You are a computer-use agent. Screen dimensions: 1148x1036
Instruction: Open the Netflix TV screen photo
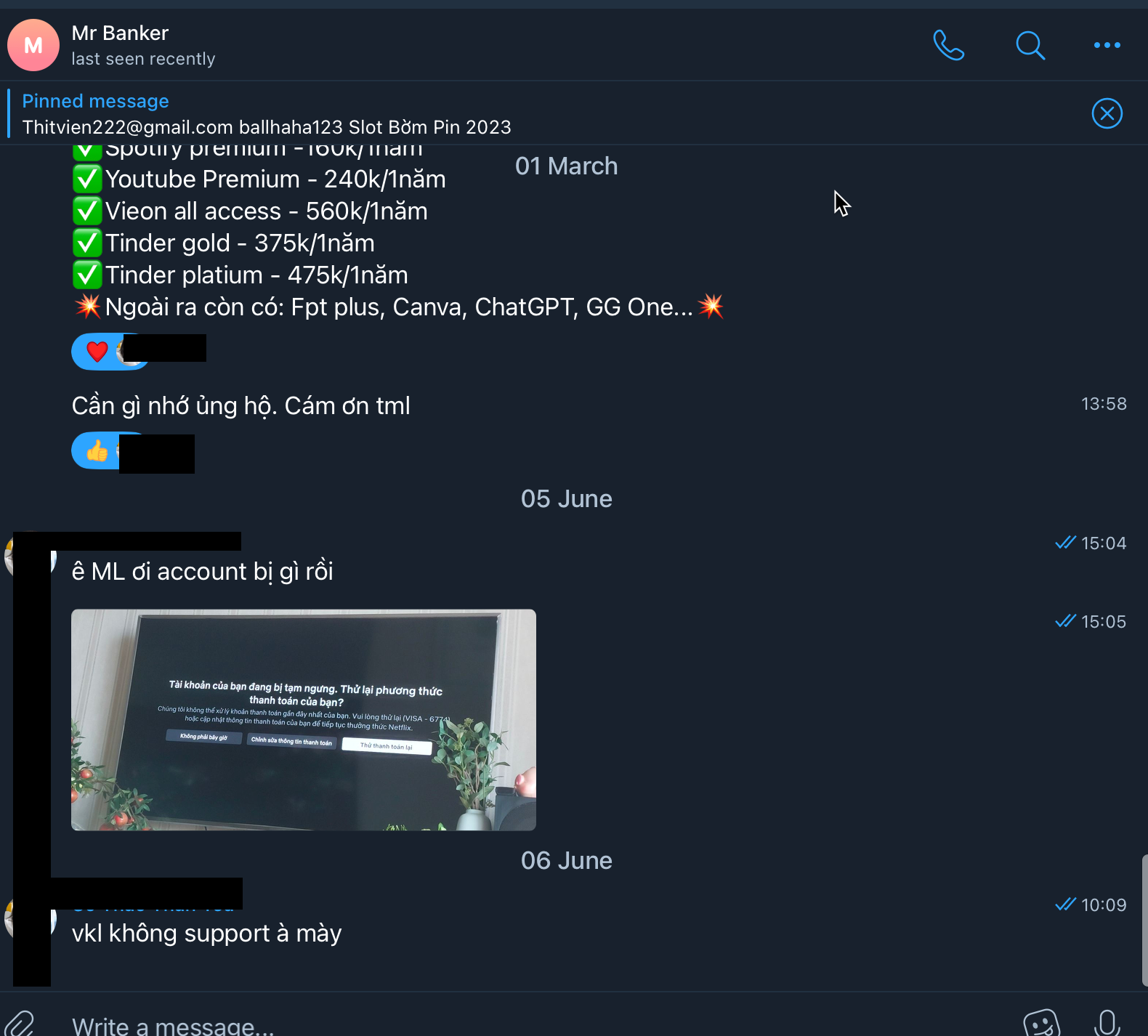(x=304, y=720)
